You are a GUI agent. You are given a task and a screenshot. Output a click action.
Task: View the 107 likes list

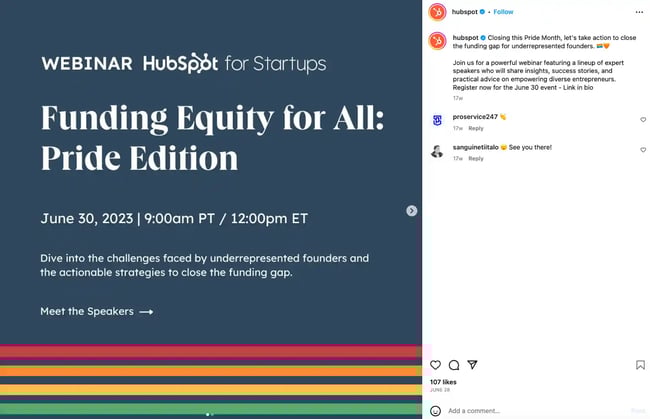point(443,382)
